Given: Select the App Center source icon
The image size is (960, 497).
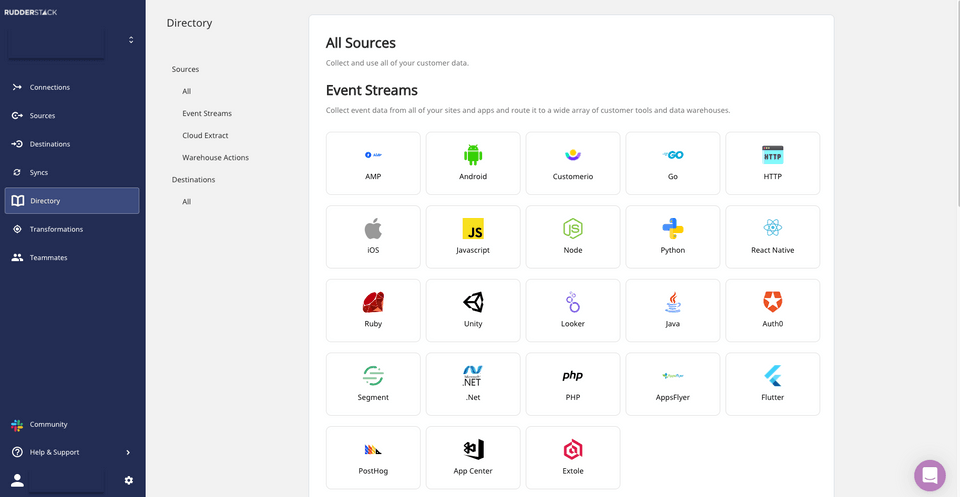Looking at the screenshot, I should (x=473, y=449).
